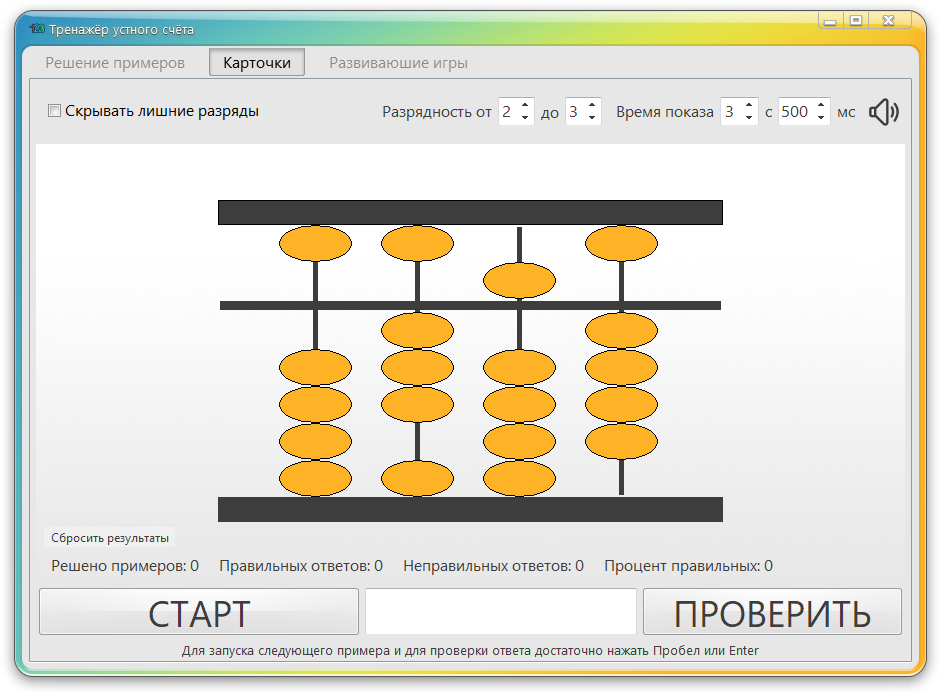941x693 pixels.
Task: Decrease the 500 мс value
Action: pyautogui.click(x=821, y=117)
